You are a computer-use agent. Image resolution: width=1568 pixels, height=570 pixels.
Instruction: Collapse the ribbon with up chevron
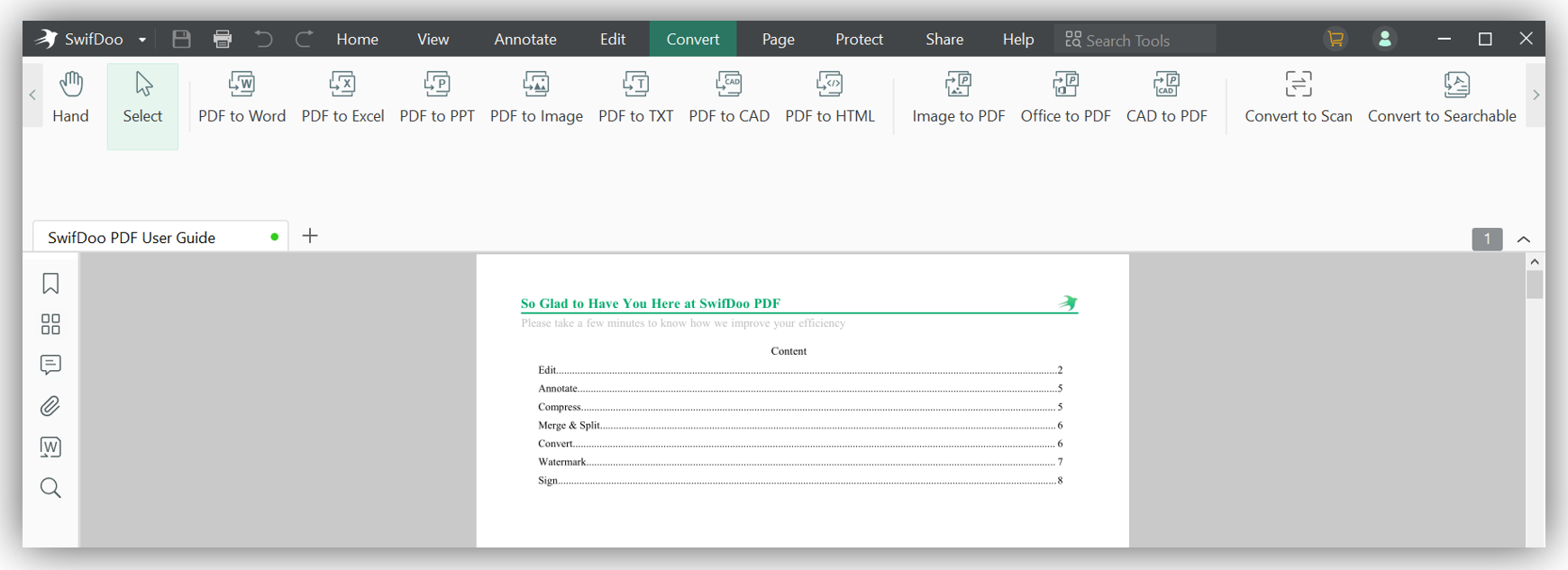tap(1524, 240)
